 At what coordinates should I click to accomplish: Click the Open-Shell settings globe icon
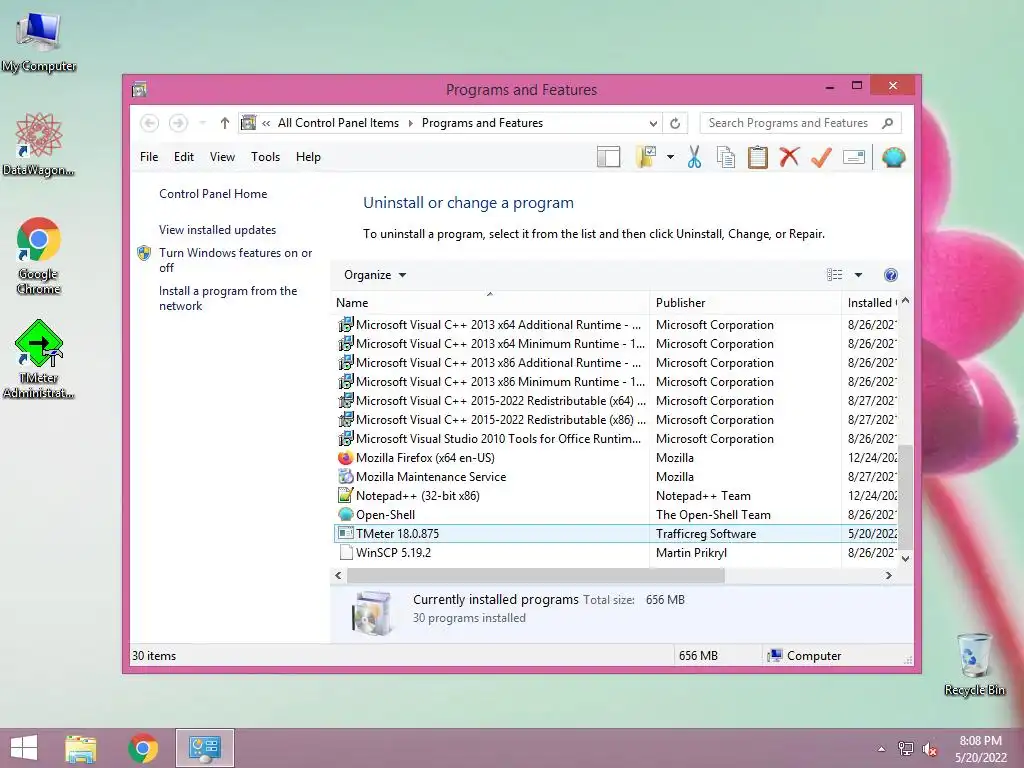coord(893,157)
